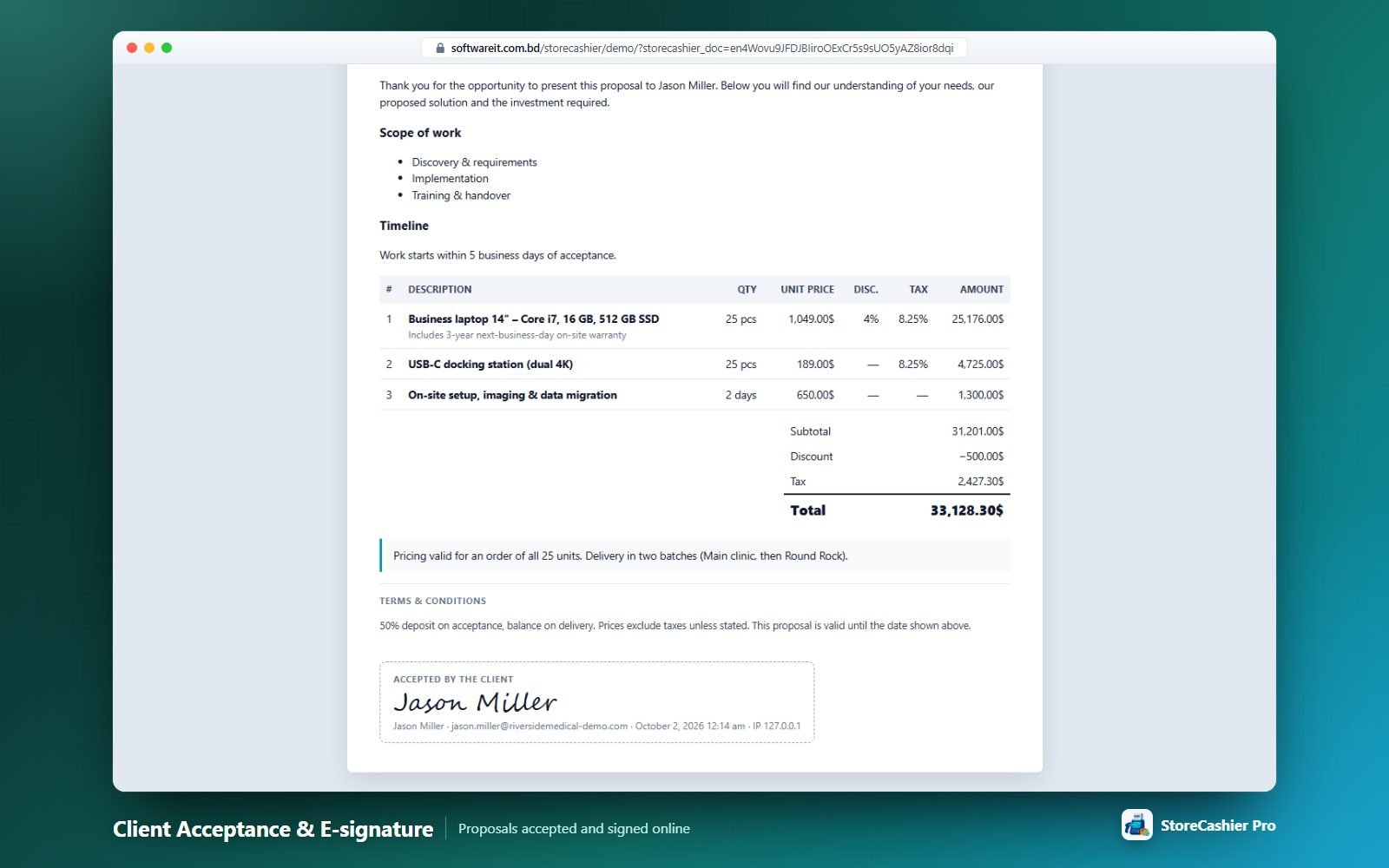Viewport: 1389px width, 868px height.
Task: Click the QTY column header
Action: [x=747, y=290]
